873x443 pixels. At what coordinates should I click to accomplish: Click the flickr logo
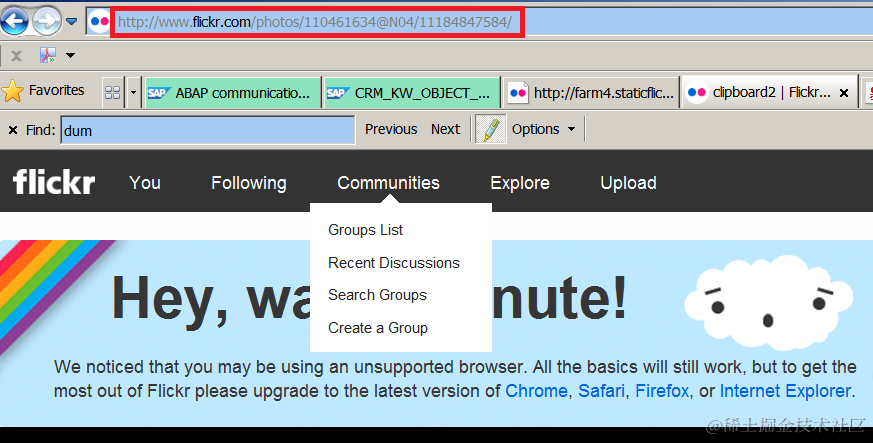point(54,181)
